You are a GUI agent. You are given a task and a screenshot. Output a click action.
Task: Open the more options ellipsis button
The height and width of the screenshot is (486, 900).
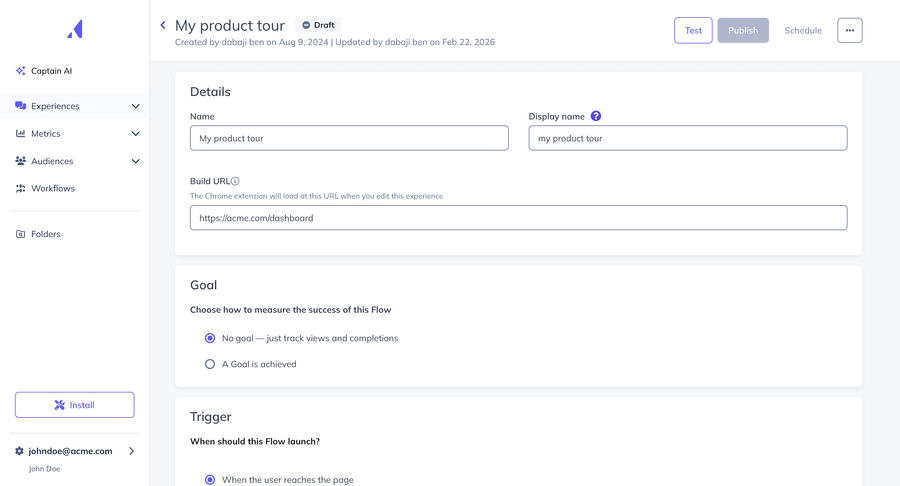[849, 30]
